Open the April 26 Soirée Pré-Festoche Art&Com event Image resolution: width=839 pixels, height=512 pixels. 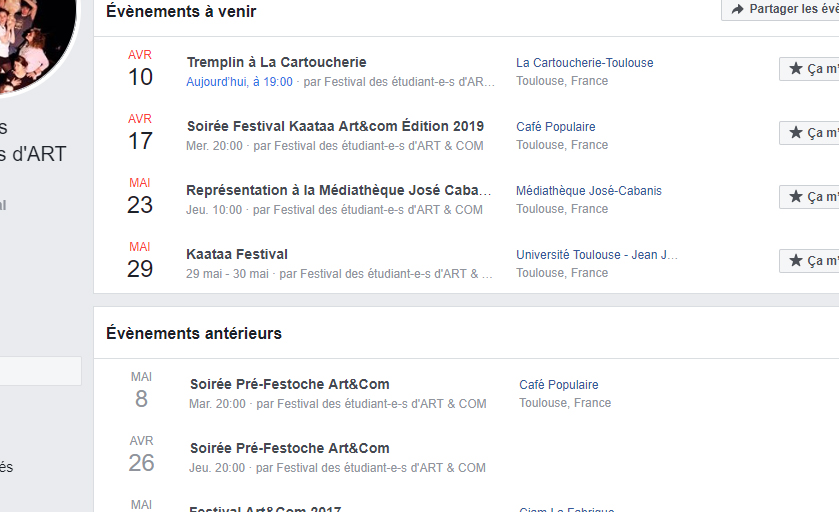pos(289,448)
